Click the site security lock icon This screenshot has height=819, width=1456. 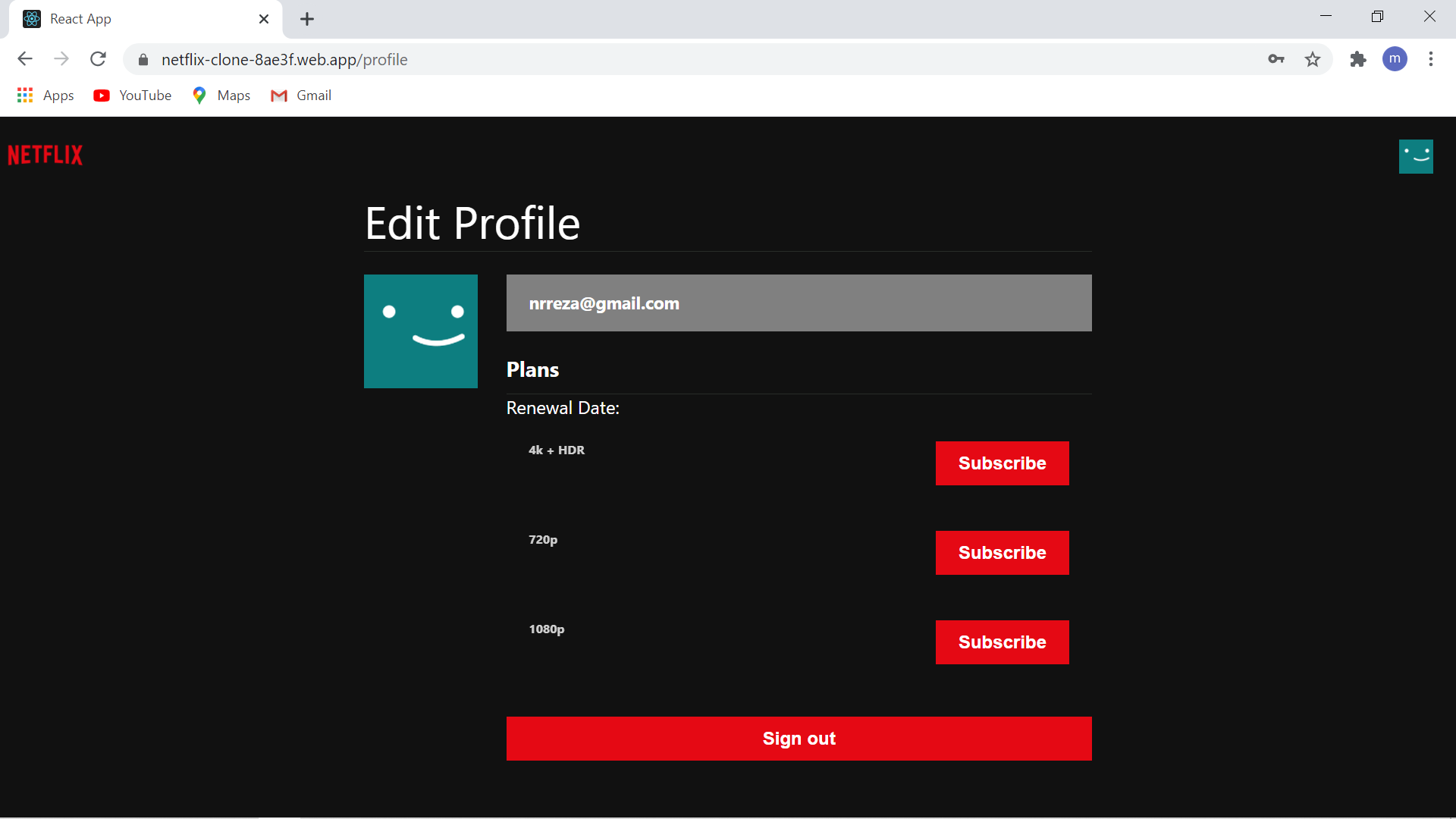(x=142, y=59)
